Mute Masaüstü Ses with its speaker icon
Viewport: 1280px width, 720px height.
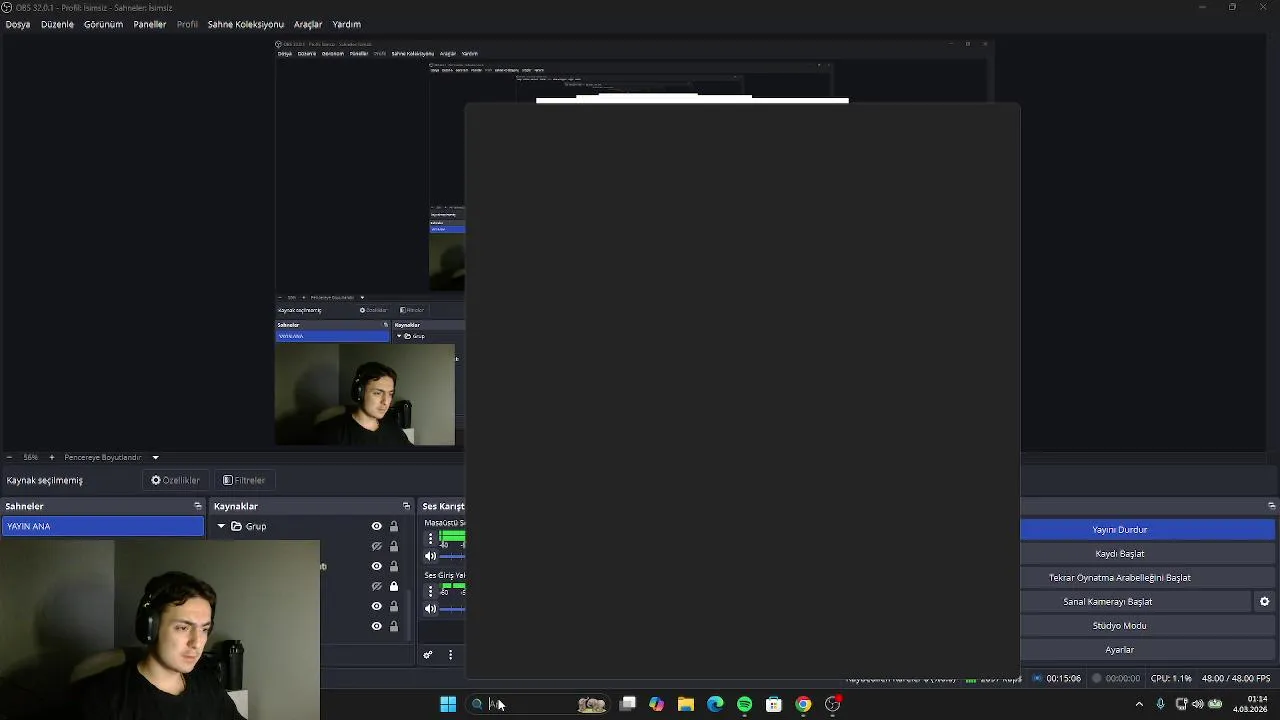click(431, 556)
